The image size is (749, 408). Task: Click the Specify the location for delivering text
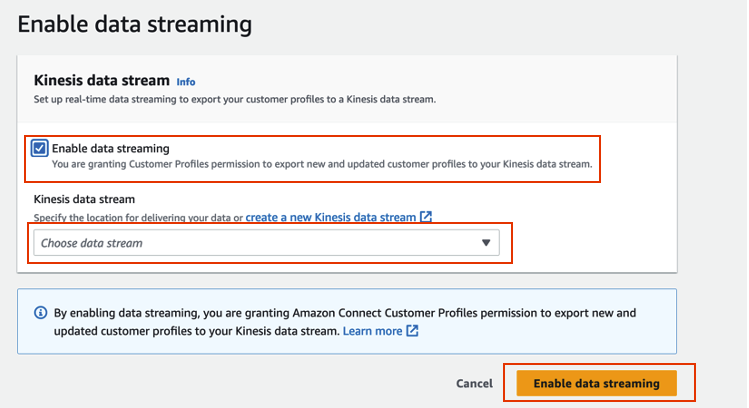138,217
